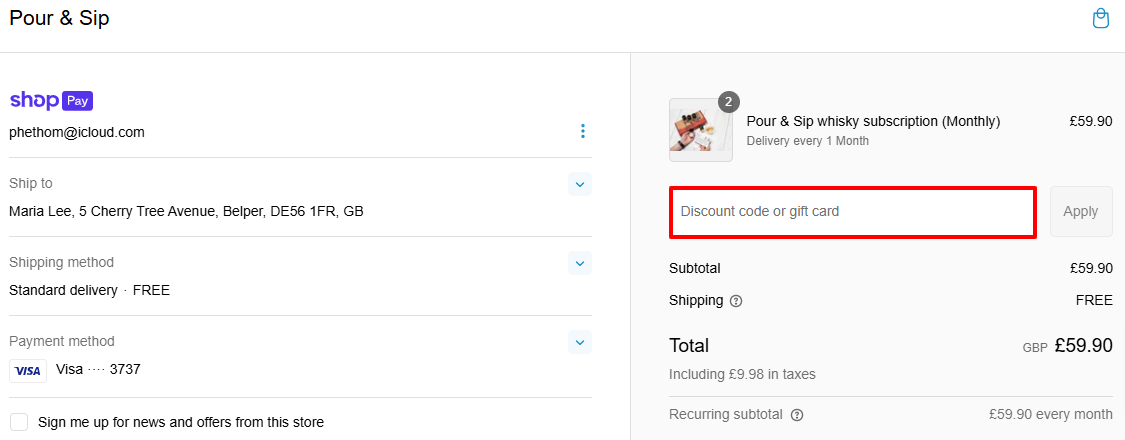
Task: Open the three-dot account options menu
Action: (583, 131)
